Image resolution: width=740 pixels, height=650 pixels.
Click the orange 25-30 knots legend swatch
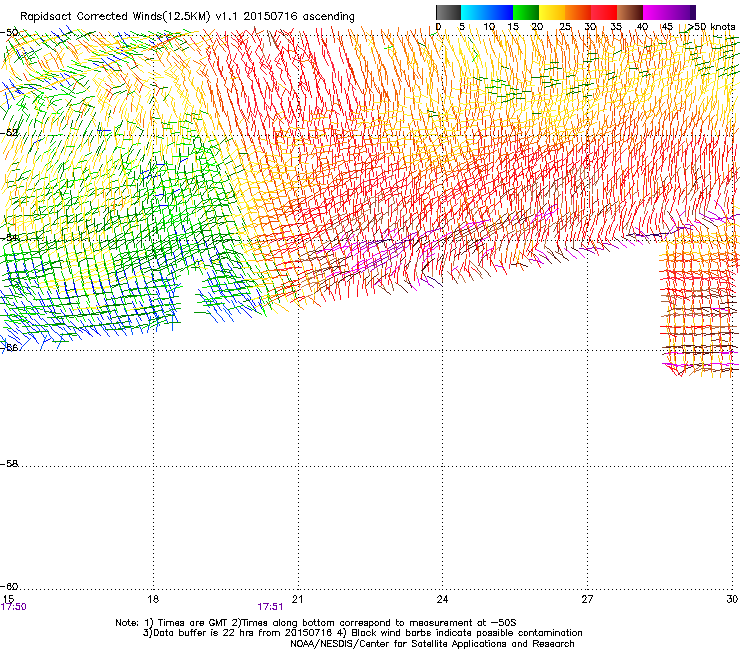click(578, 12)
